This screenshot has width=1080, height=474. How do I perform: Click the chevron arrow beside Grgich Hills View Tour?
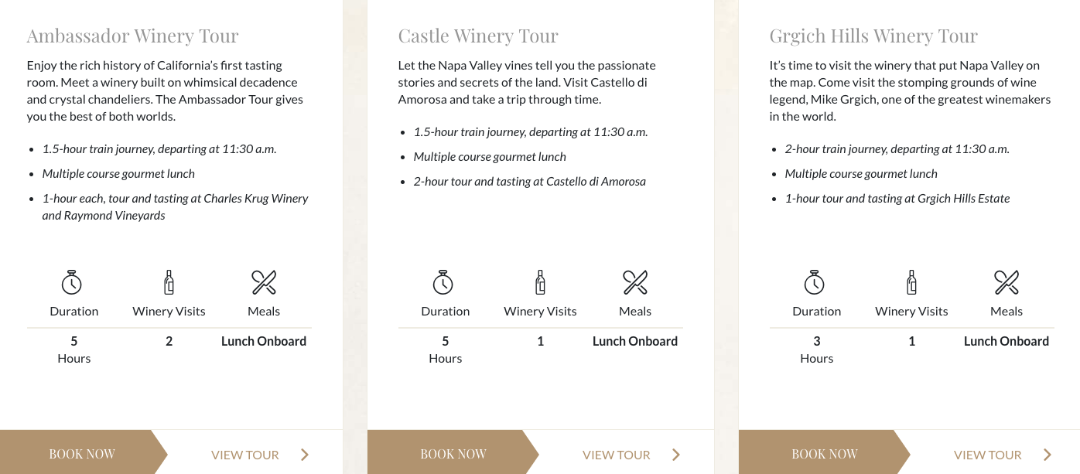point(1047,455)
